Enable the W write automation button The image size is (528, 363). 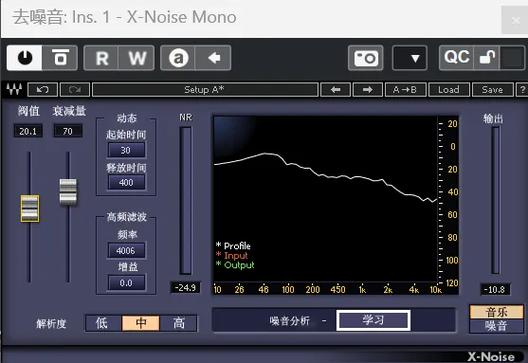coord(137,58)
